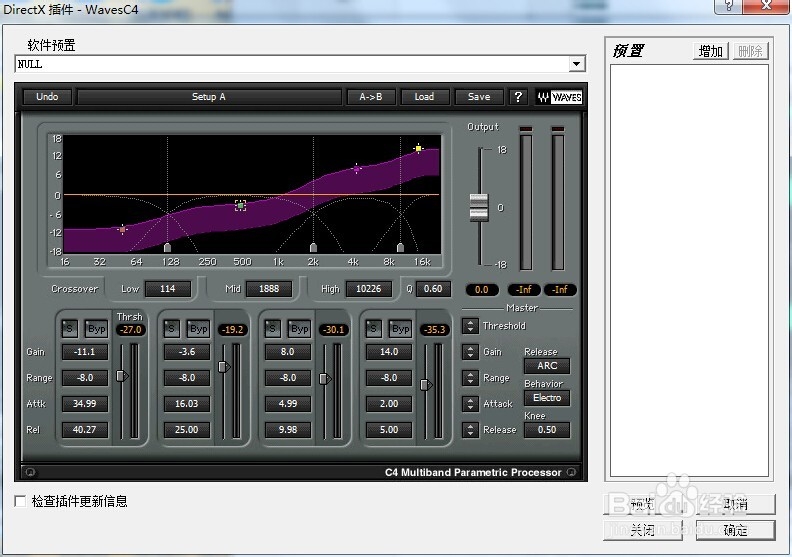Click the high band Gain 14.0 field

[389, 351]
